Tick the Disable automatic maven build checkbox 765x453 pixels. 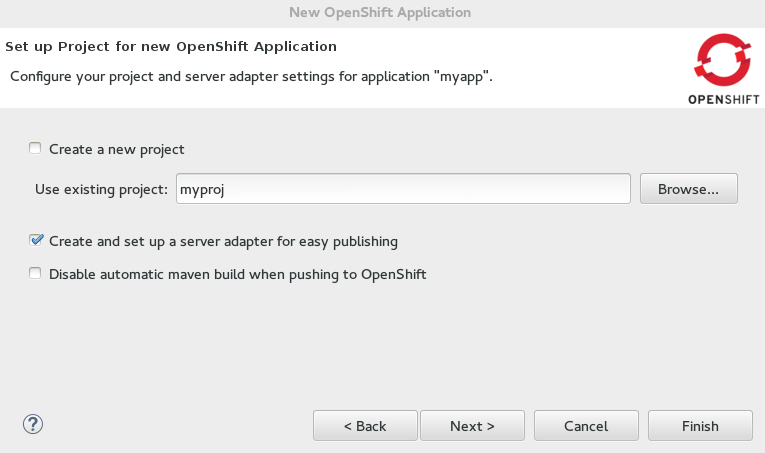(35, 273)
